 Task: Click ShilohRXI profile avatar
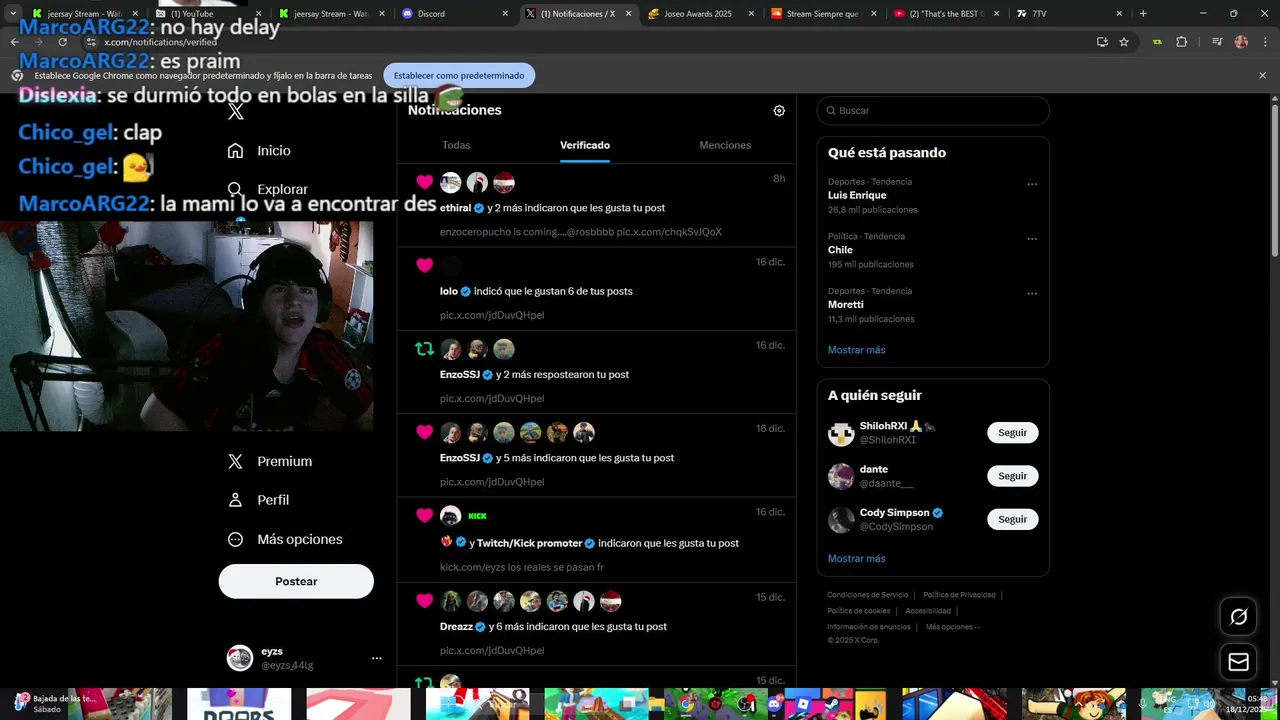(x=841, y=433)
